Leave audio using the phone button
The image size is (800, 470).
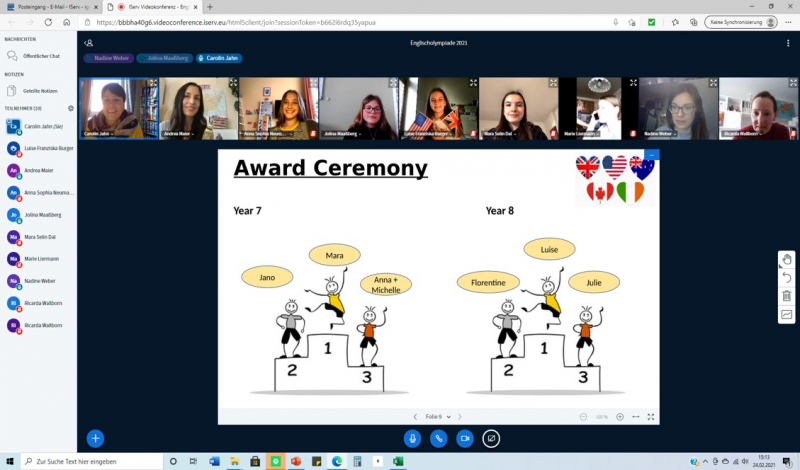tap(438, 438)
